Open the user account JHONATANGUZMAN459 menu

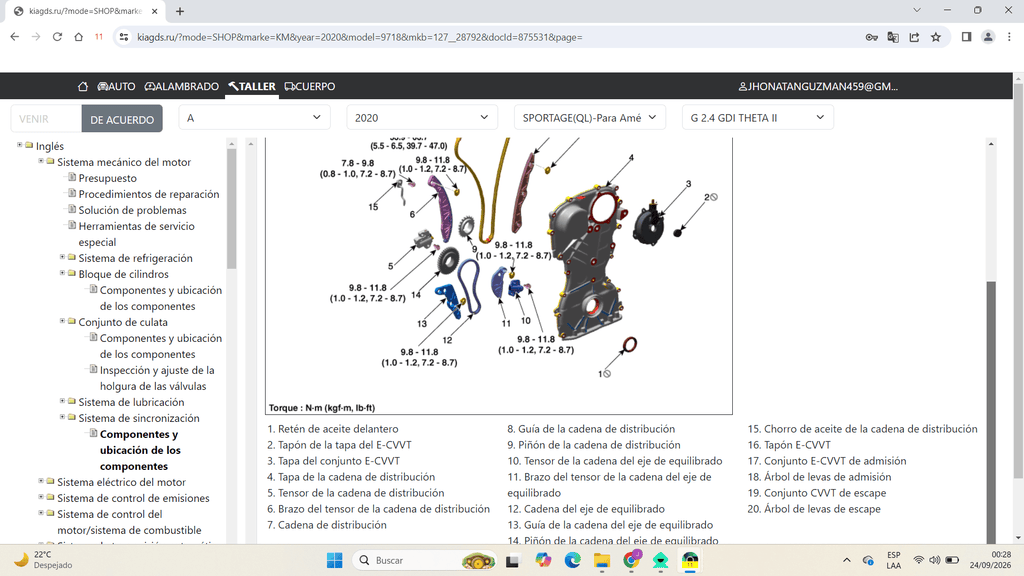[x=818, y=86]
